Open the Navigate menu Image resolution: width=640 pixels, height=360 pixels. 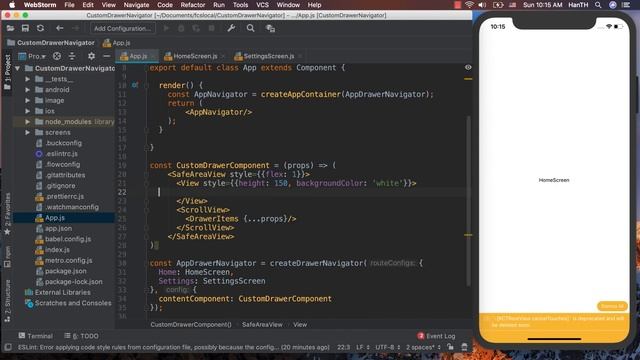coord(136,5)
